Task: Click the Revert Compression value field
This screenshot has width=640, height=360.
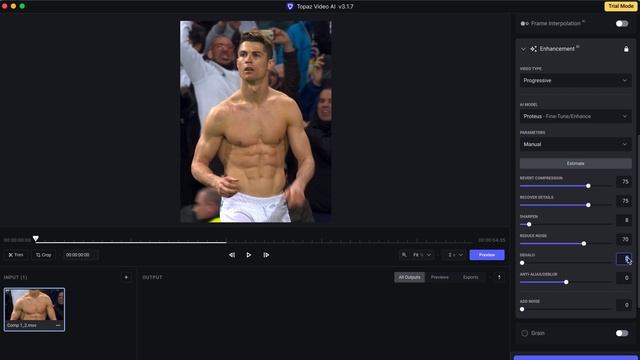Action: [624, 182]
